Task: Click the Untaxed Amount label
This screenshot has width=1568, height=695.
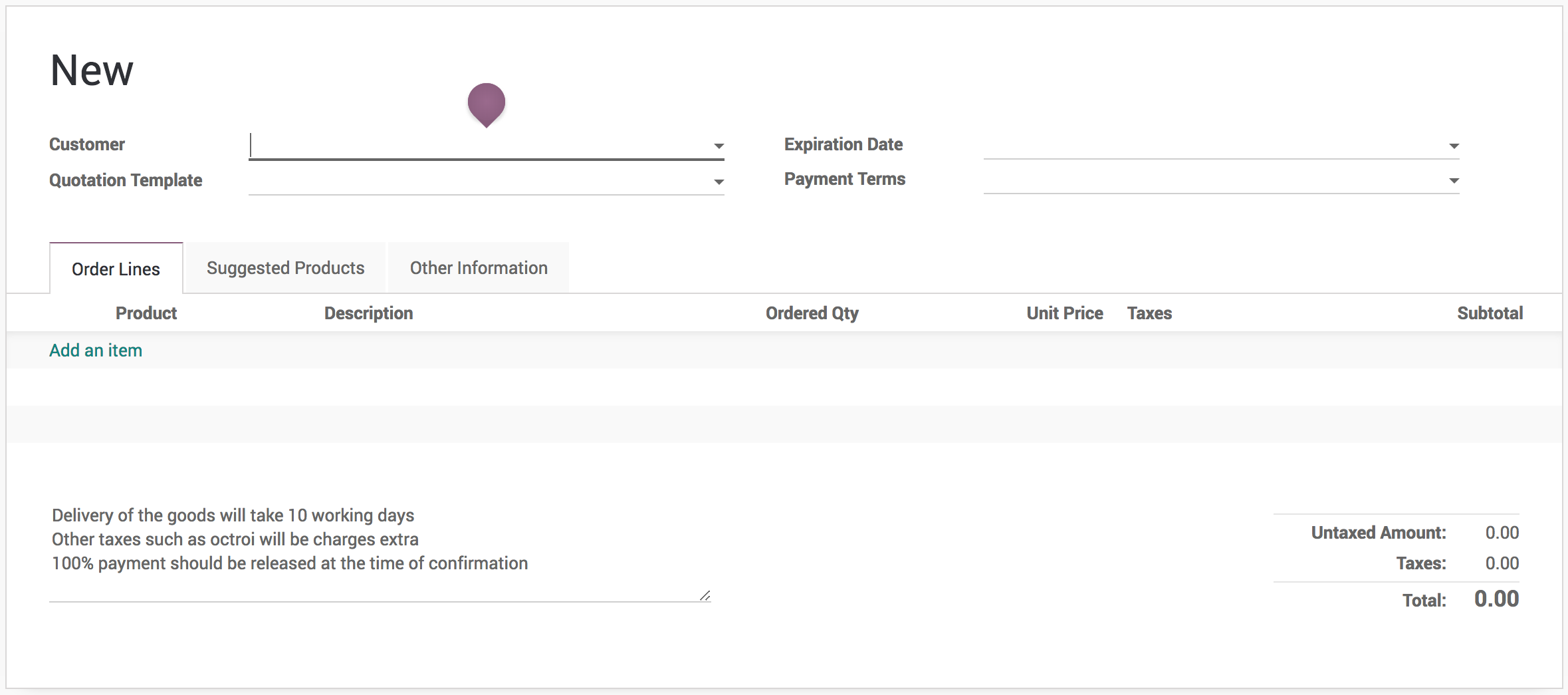Action: pos(1379,533)
